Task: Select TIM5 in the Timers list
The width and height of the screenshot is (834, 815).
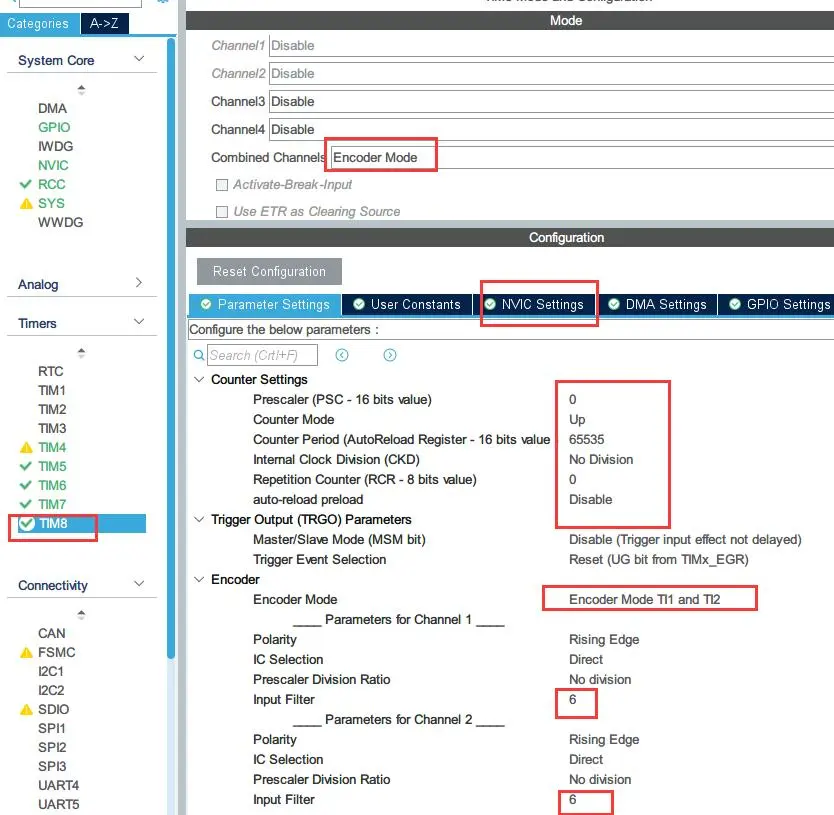Action: pyautogui.click(x=52, y=466)
